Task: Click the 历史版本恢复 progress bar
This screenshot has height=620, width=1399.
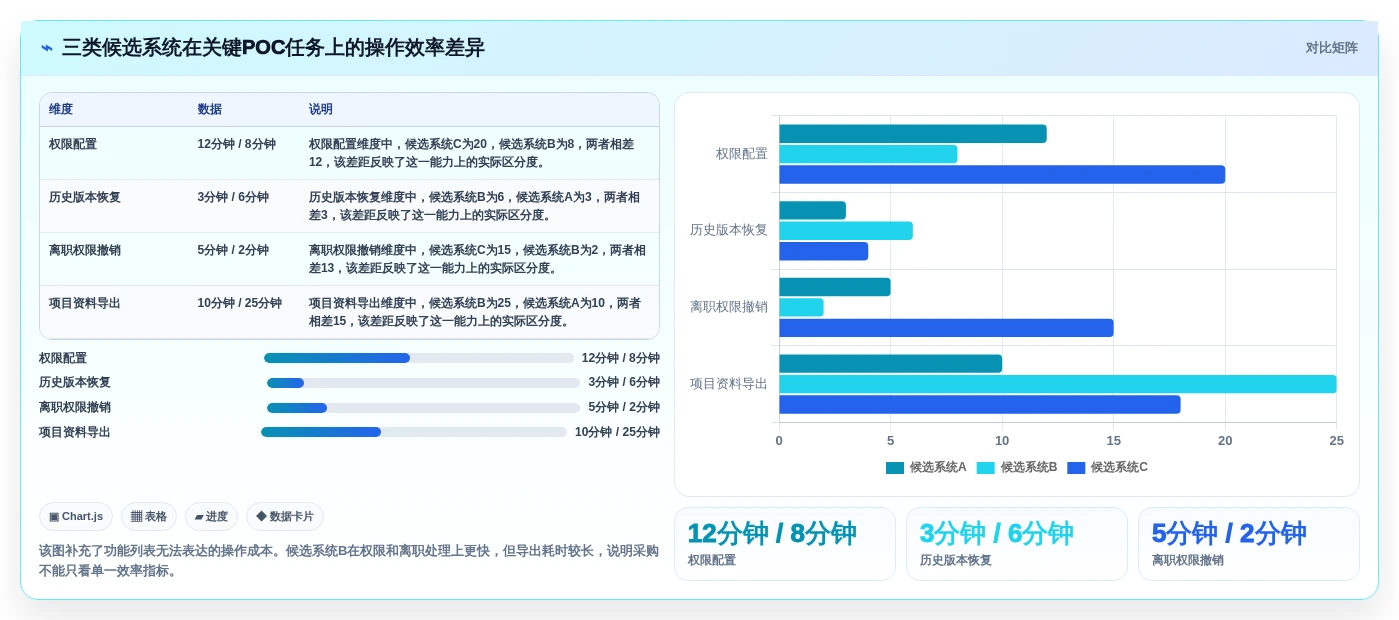Action: coord(423,383)
